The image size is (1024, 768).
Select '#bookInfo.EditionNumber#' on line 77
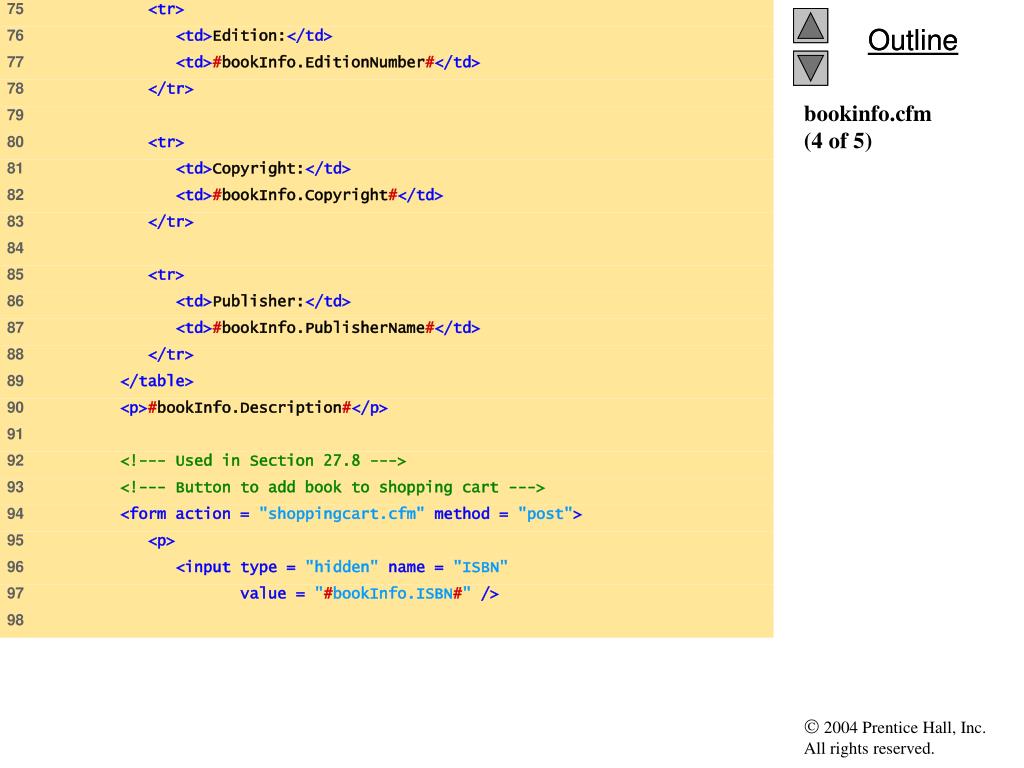(x=323, y=62)
